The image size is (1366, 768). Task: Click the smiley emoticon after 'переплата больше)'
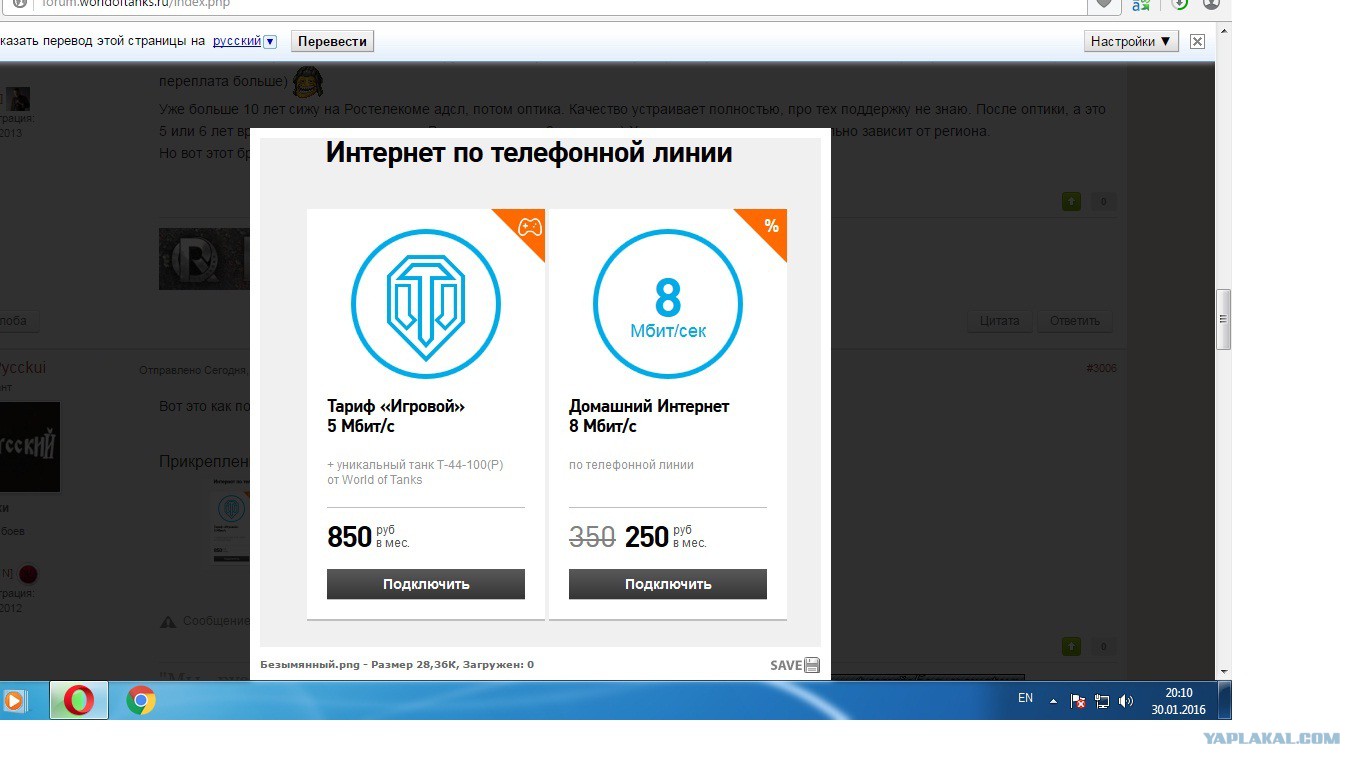[x=307, y=80]
